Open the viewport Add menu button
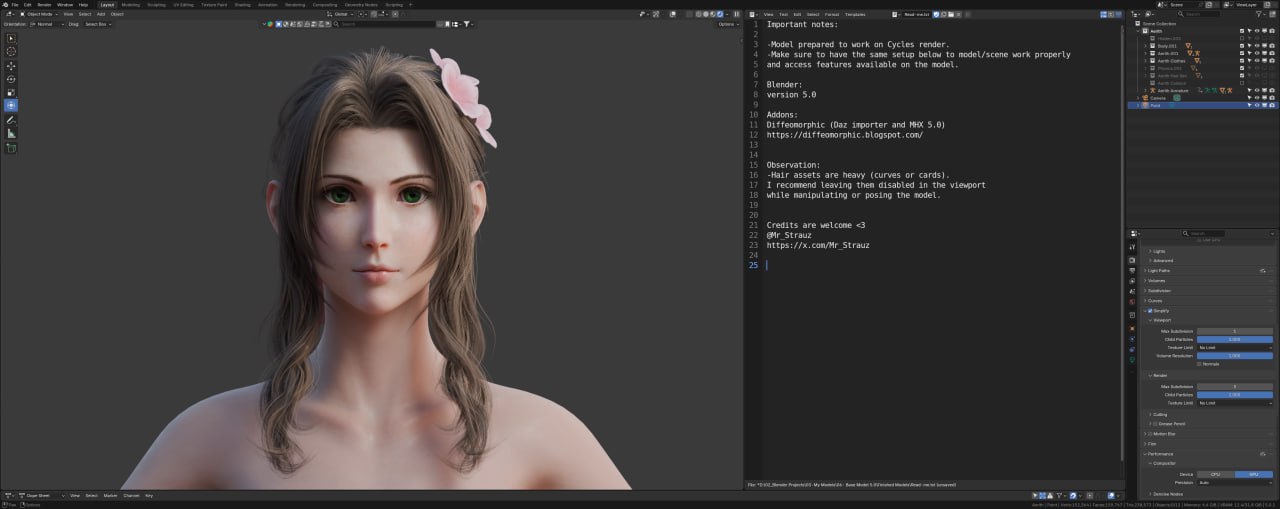Image resolution: width=1280 pixels, height=509 pixels. point(101,14)
